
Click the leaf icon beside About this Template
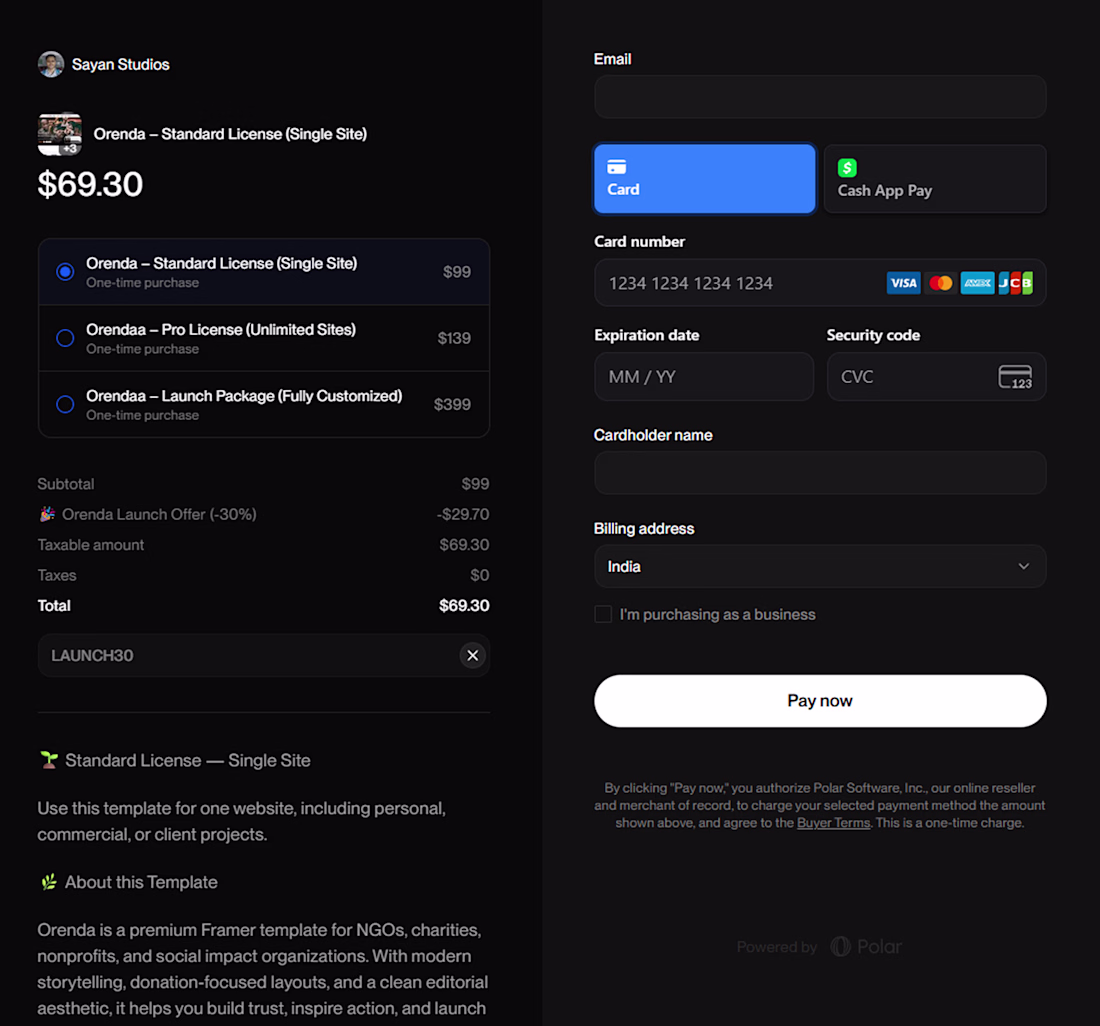(49, 882)
